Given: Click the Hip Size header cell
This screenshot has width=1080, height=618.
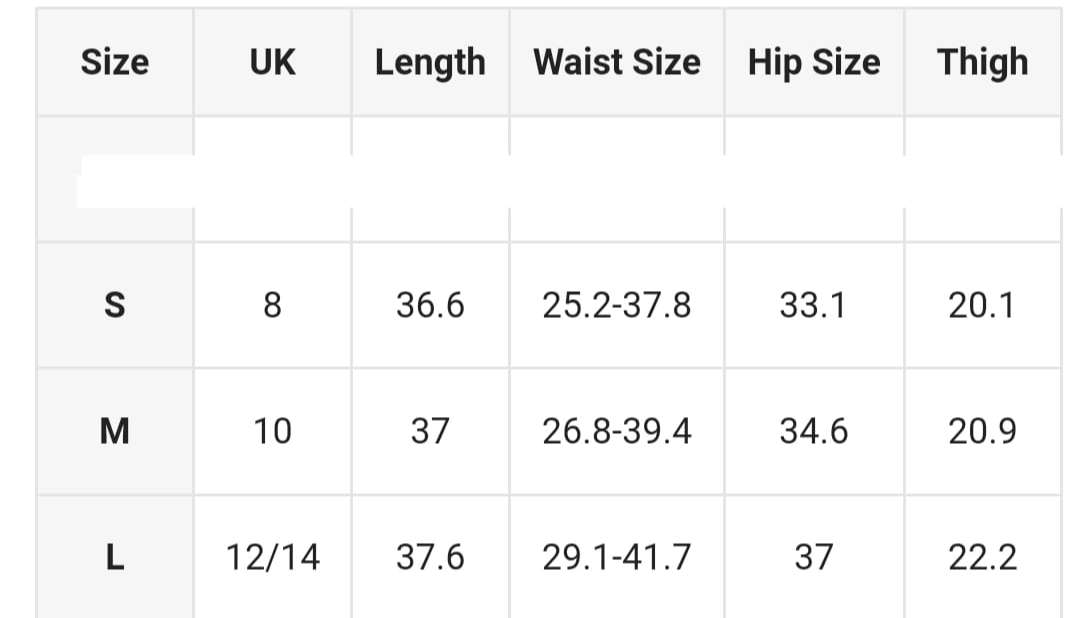Looking at the screenshot, I should [814, 62].
